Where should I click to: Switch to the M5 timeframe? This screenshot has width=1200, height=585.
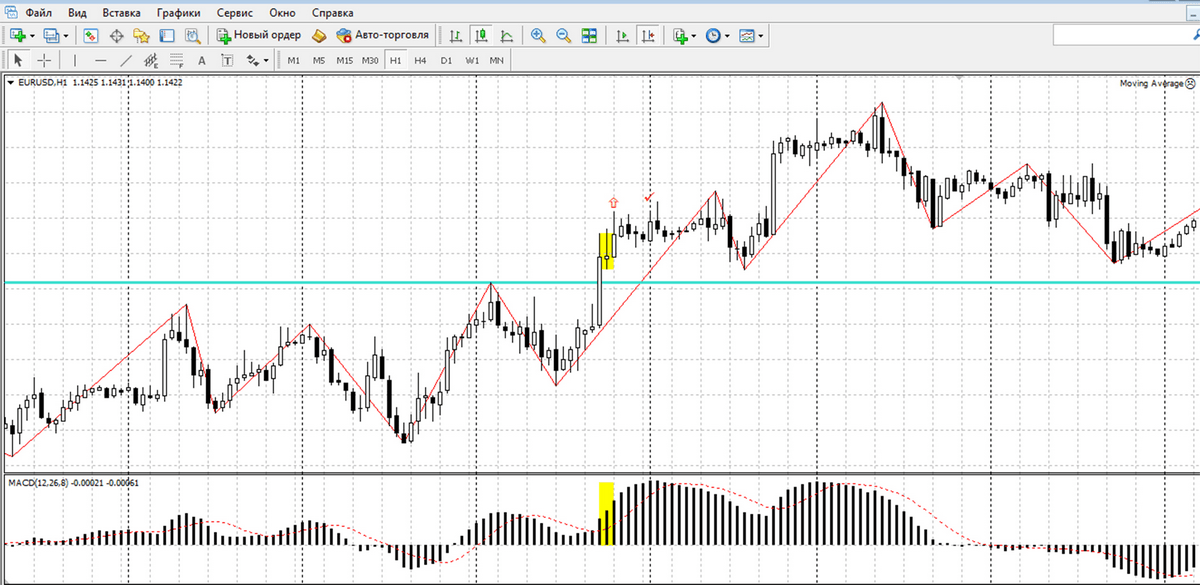click(318, 61)
